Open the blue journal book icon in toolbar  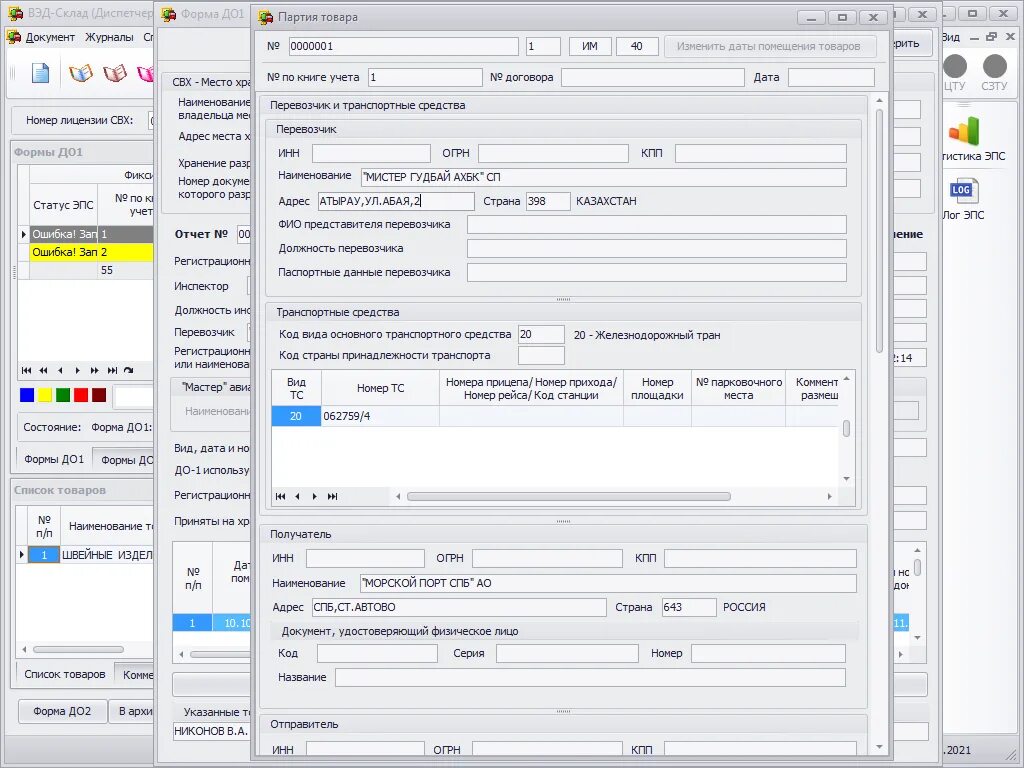pos(81,73)
